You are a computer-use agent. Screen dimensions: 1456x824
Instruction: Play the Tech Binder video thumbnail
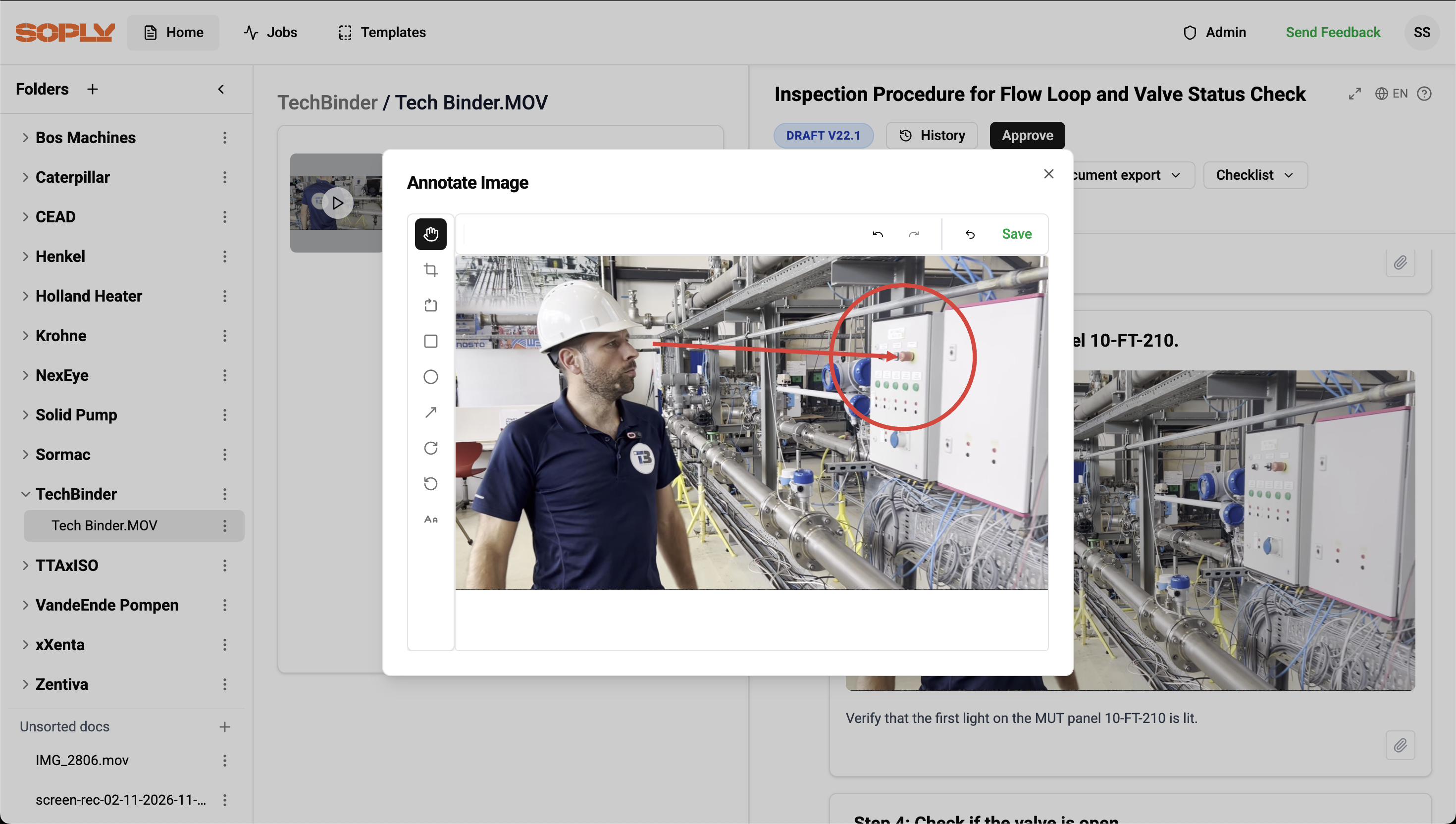click(338, 203)
